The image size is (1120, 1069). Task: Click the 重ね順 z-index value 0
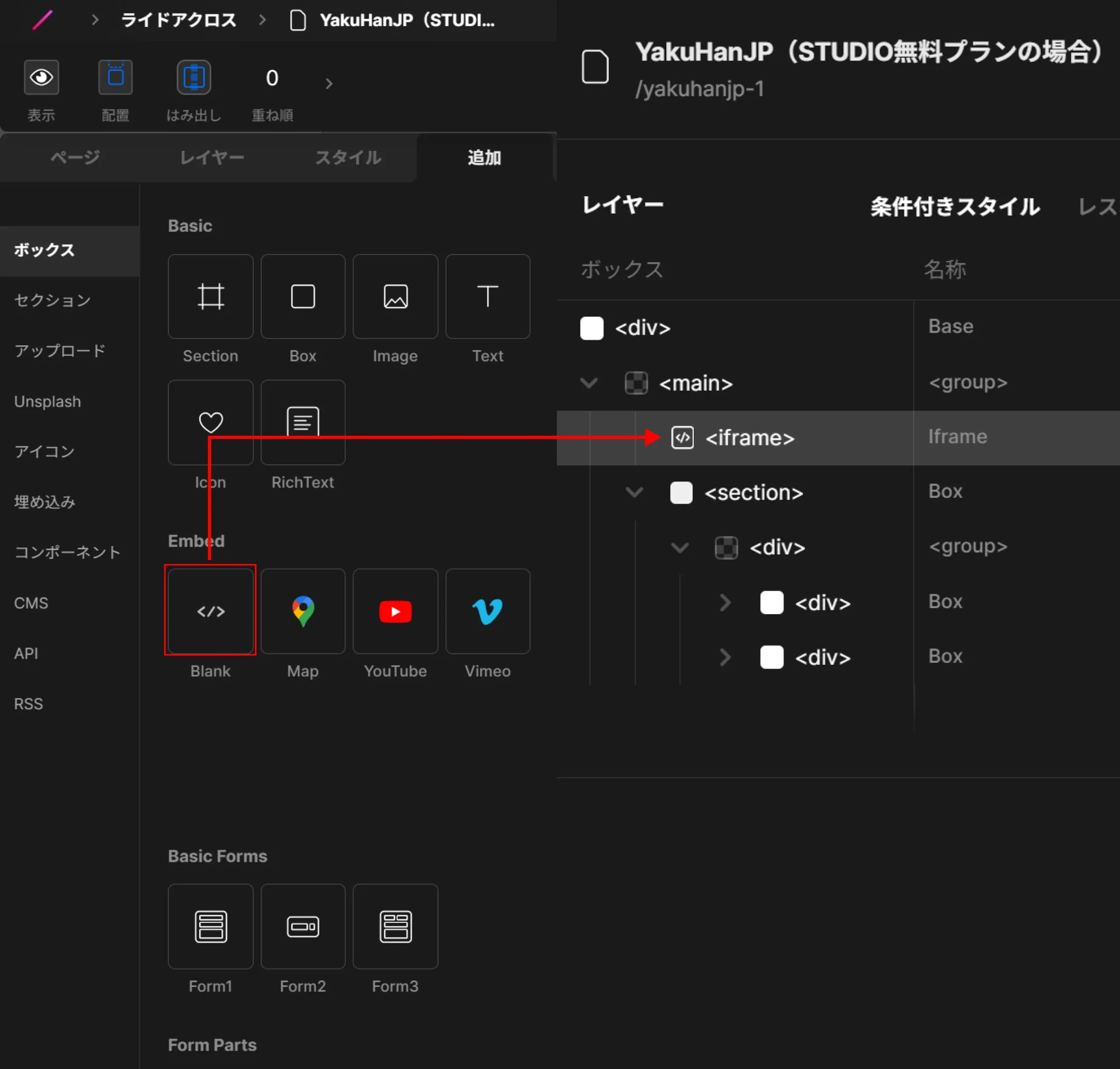tap(272, 78)
